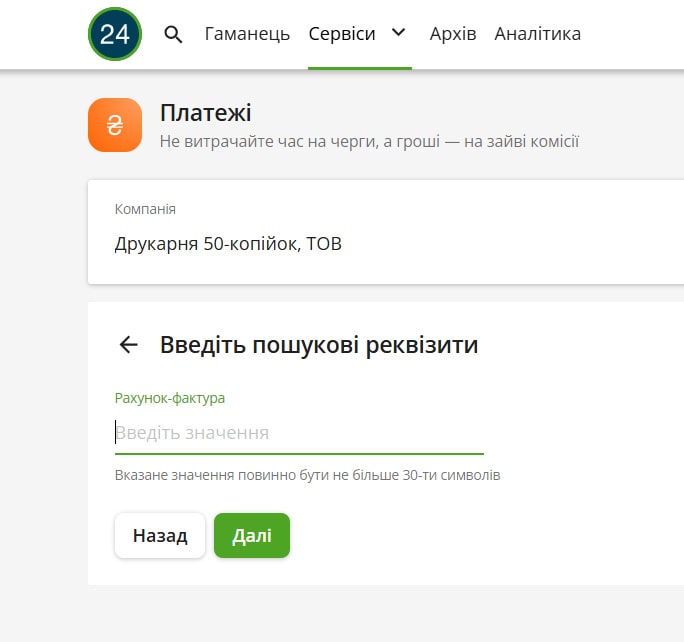This screenshot has width=684, height=642.
Task: Switch to the Архів section
Action: click(452, 34)
